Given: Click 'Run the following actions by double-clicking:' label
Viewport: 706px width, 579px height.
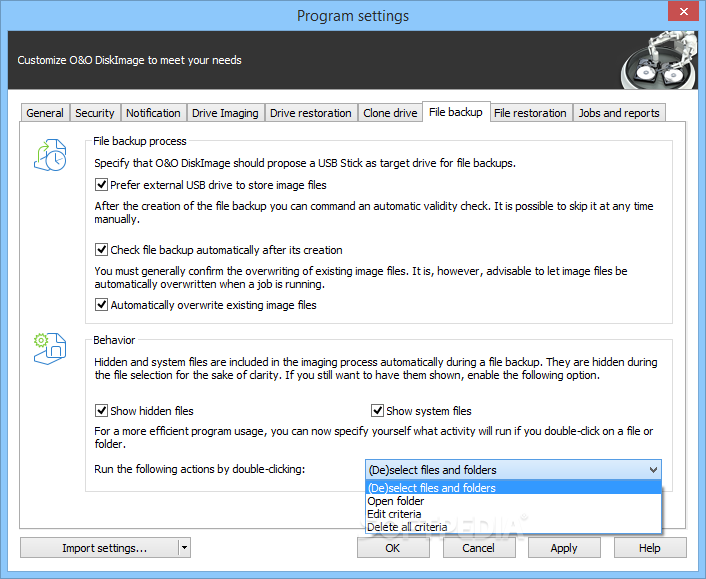Looking at the screenshot, I should 199,469.
